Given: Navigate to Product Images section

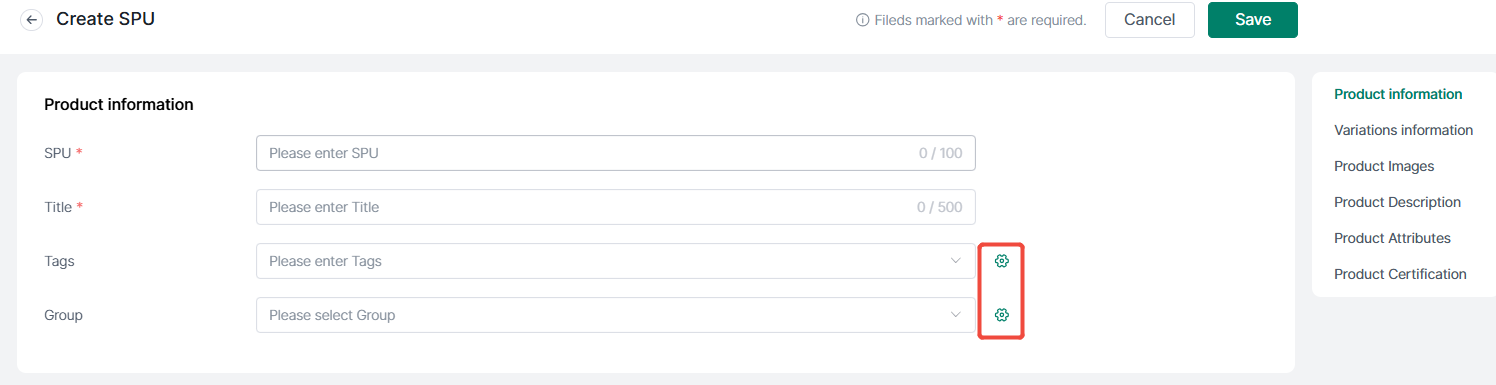Looking at the screenshot, I should (1384, 166).
